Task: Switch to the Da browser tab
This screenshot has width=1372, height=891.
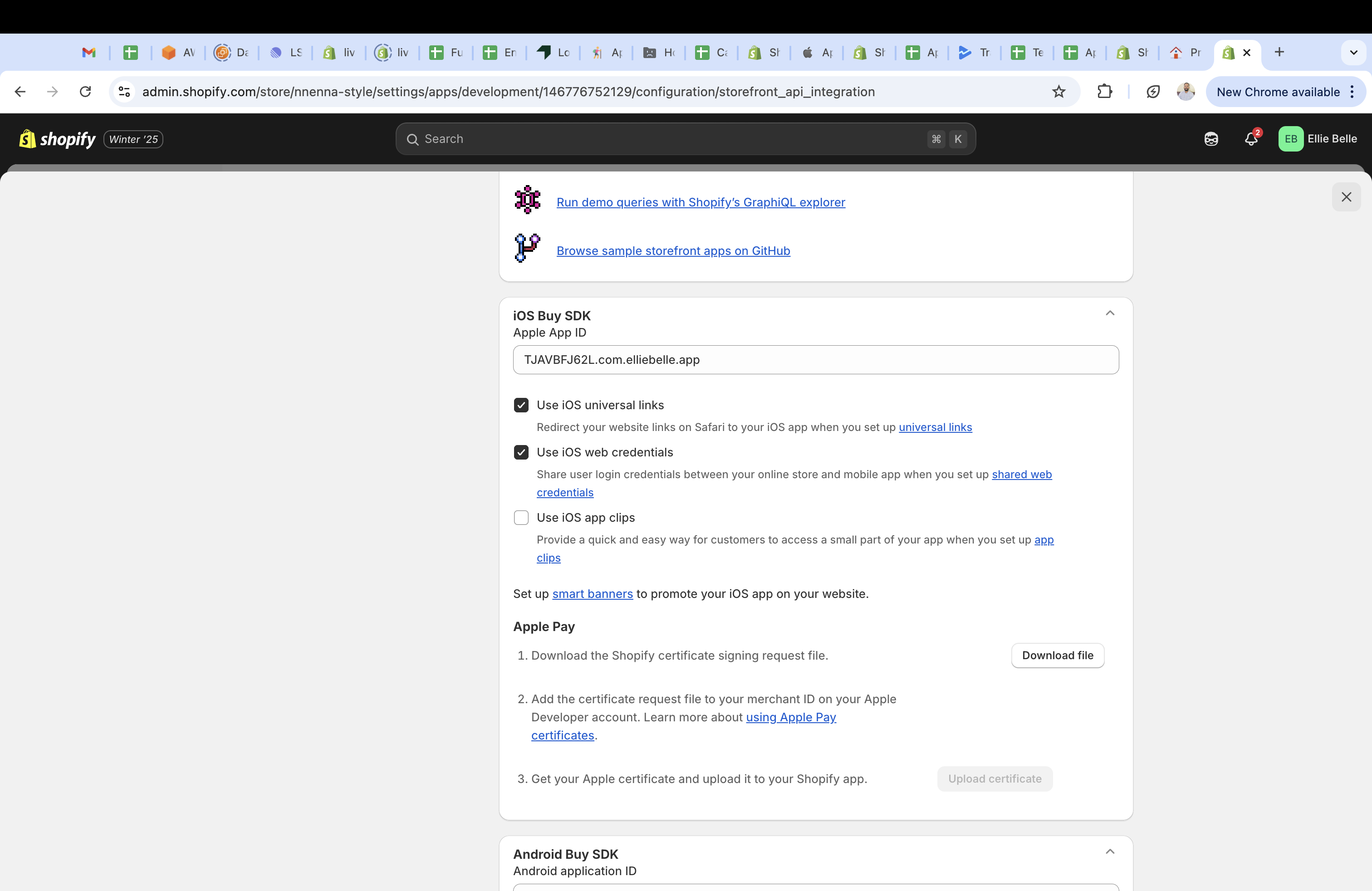Action: coord(231,53)
